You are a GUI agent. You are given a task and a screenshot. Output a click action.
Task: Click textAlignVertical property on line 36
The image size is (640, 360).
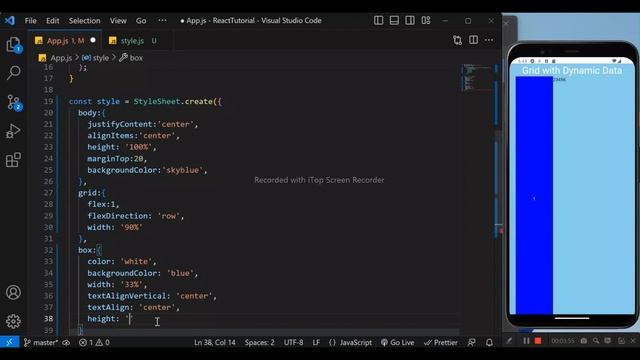pos(127,296)
